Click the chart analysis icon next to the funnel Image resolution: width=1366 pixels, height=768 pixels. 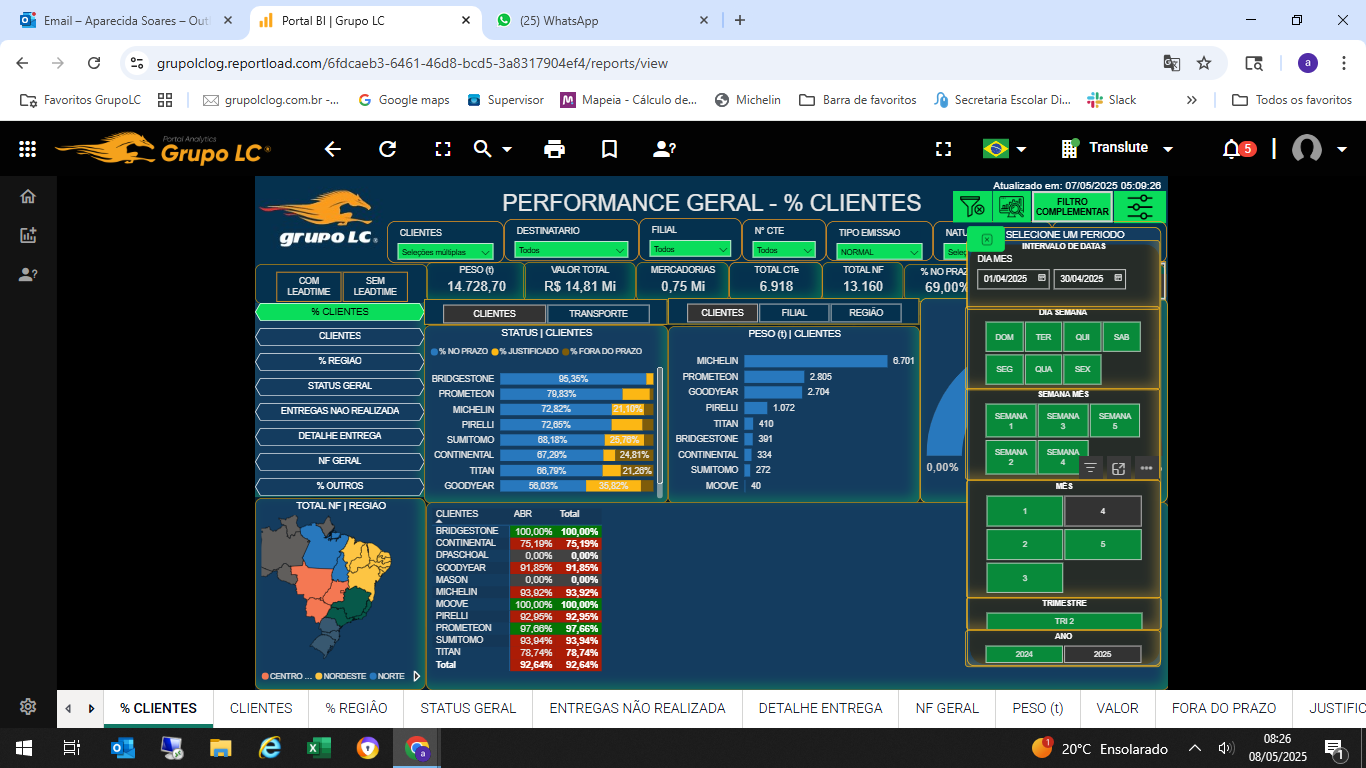click(x=1011, y=207)
